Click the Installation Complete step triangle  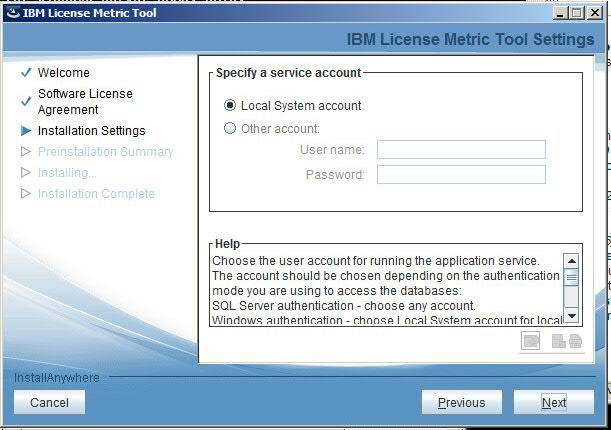click(x=26, y=194)
